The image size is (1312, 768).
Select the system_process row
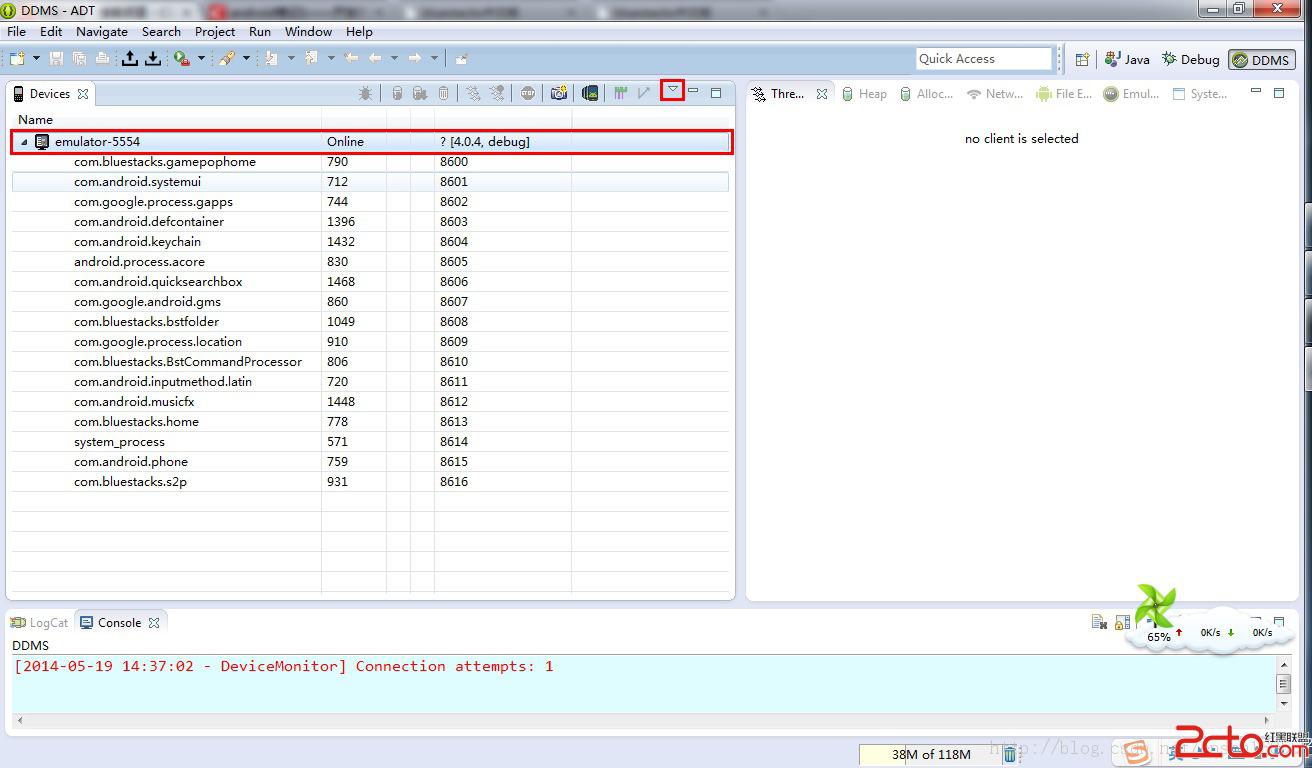pos(370,442)
